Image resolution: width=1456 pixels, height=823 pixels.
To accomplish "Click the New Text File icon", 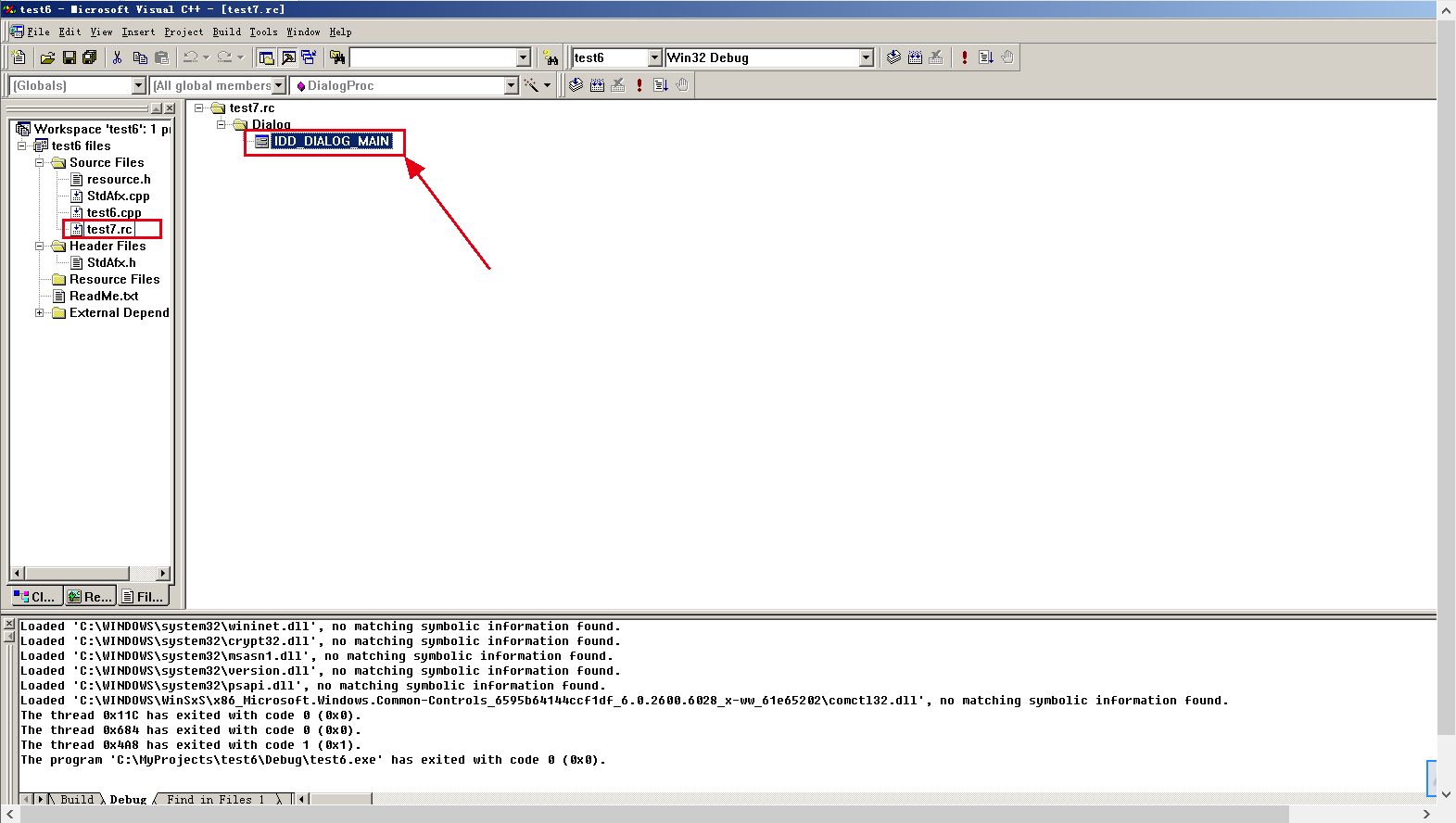I will pos(19,57).
